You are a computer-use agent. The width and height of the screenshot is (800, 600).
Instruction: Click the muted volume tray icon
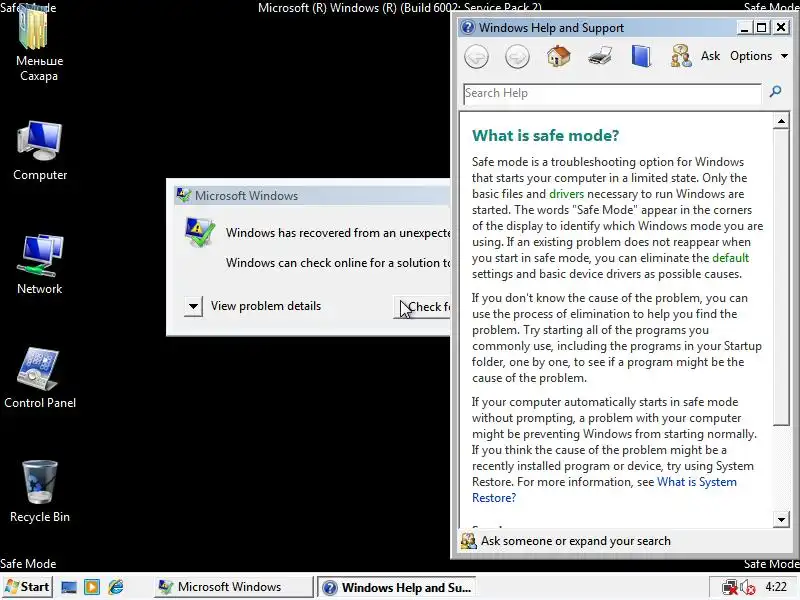[747, 587]
